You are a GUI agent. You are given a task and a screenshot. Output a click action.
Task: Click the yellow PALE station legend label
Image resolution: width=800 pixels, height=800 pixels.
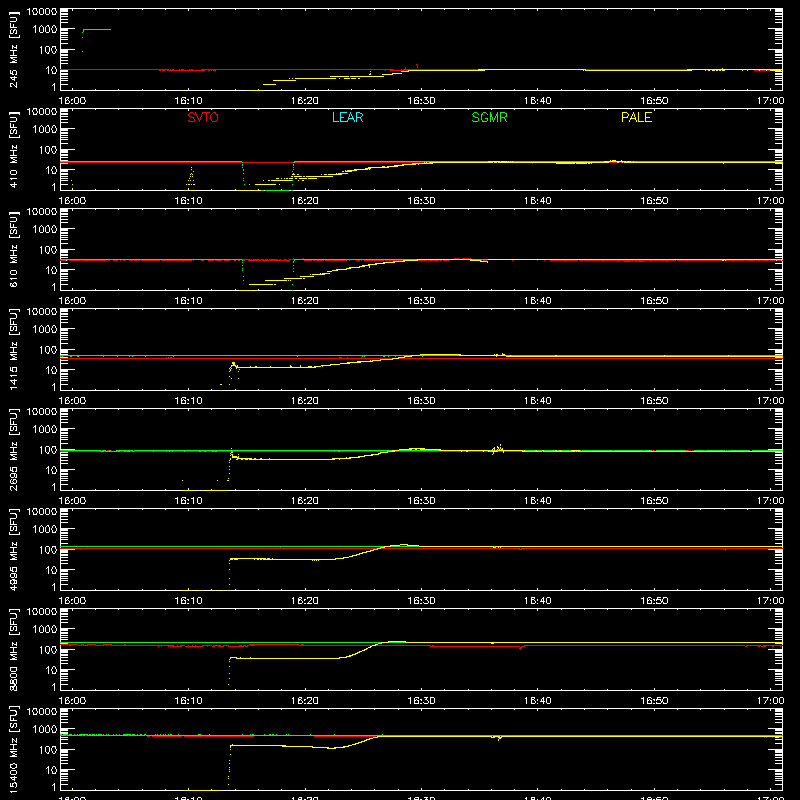click(x=636, y=117)
